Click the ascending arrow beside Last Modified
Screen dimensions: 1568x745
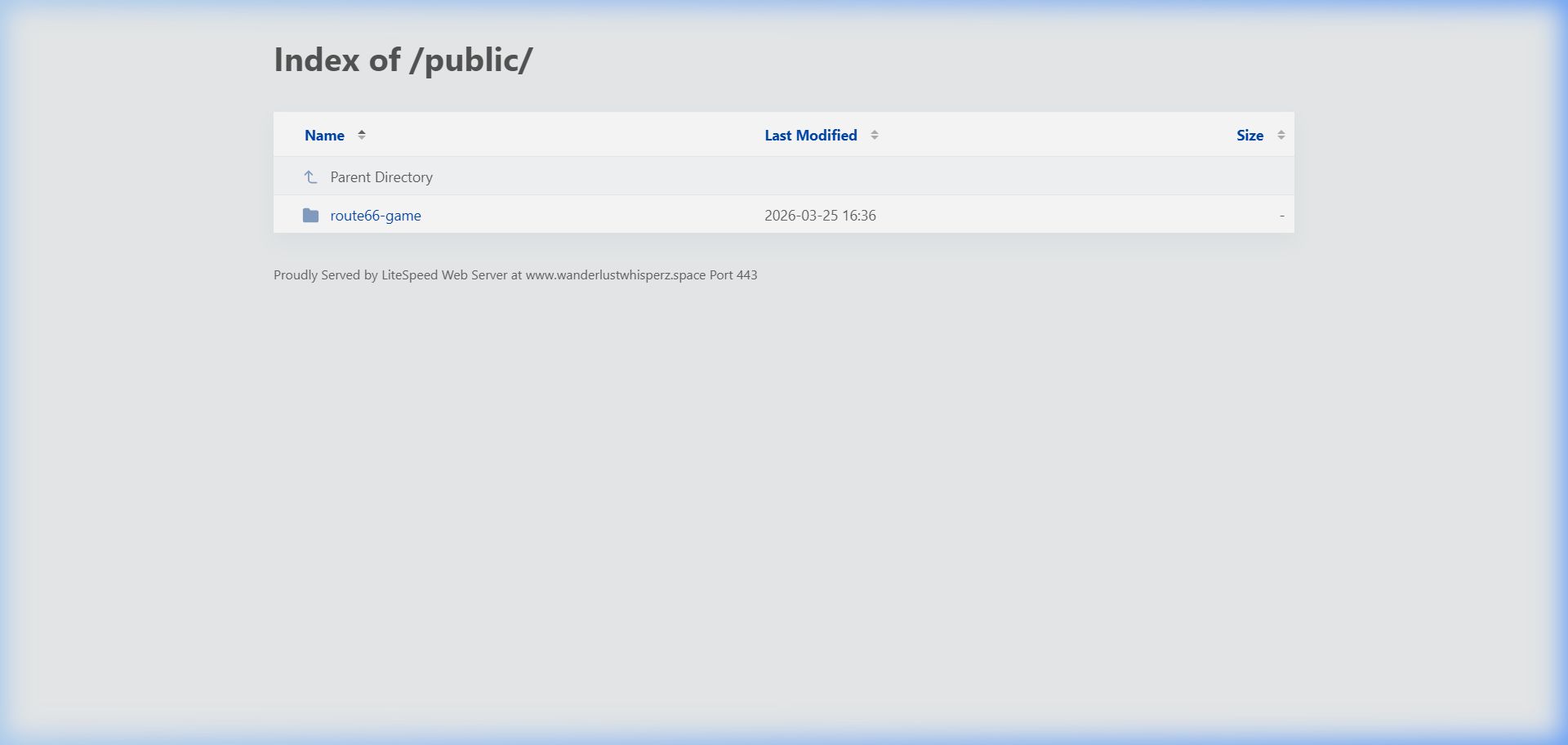[x=874, y=132]
